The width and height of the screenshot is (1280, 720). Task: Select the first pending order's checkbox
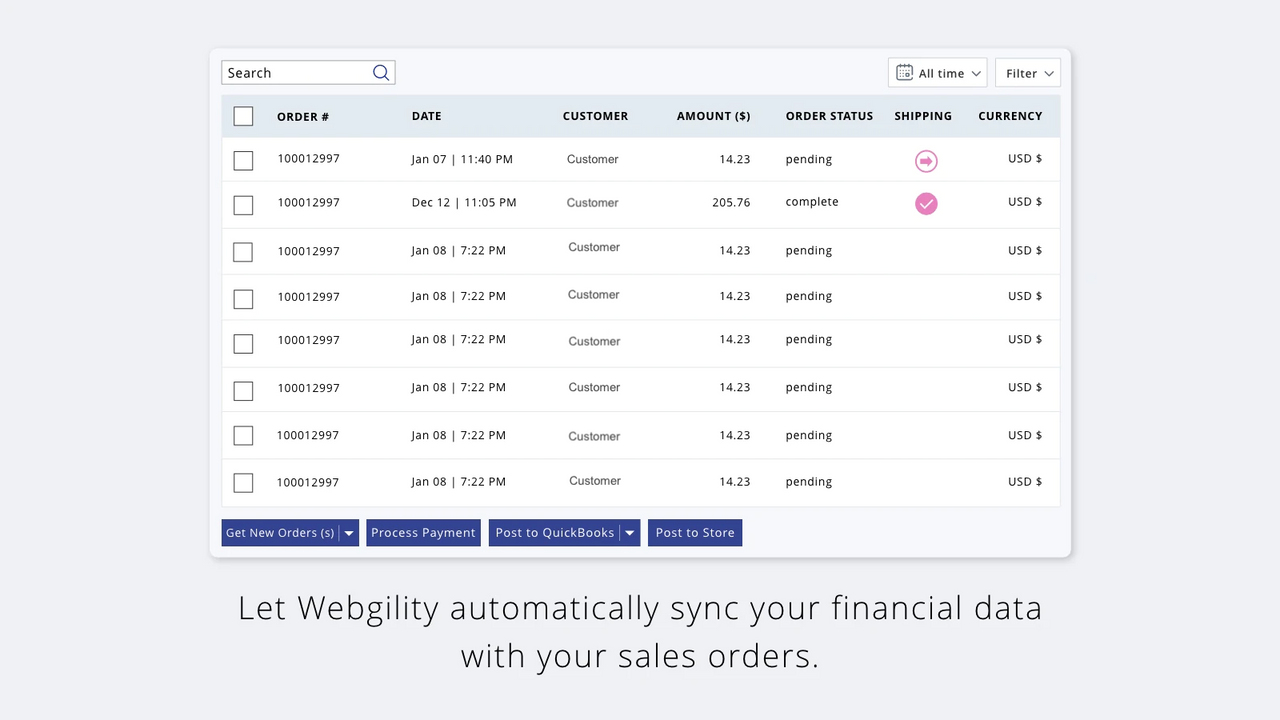click(243, 160)
